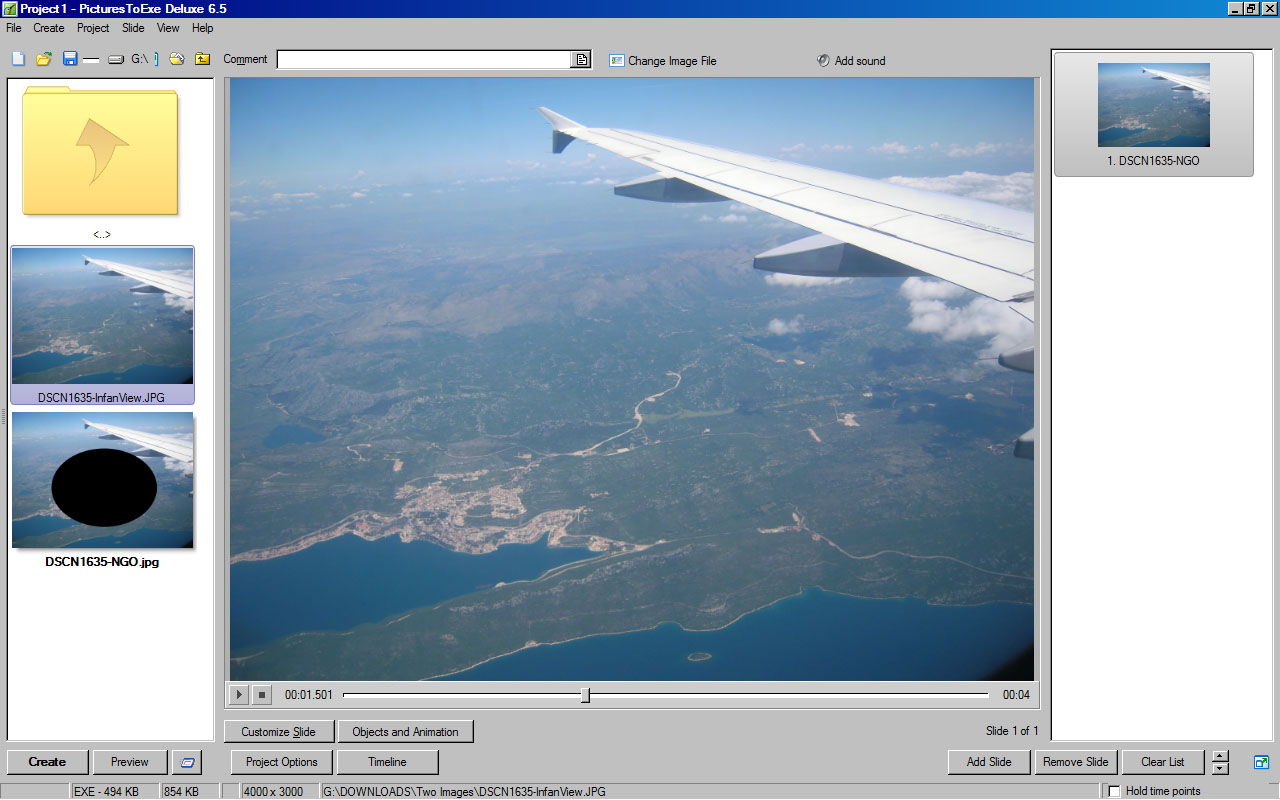The height and width of the screenshot is (800, 1280).
Task: Move slide up with the up arrow
Action: click(x=1220, y=756)
